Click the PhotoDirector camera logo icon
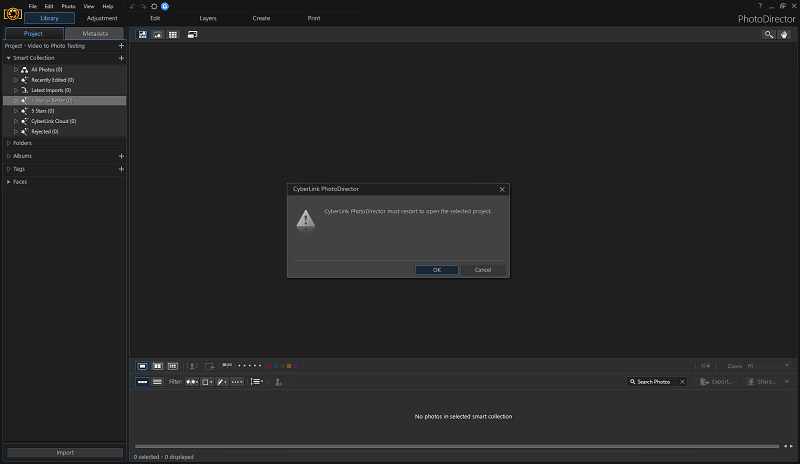Image resolution: width=800 pixels, height=464 pixels. 13,14
